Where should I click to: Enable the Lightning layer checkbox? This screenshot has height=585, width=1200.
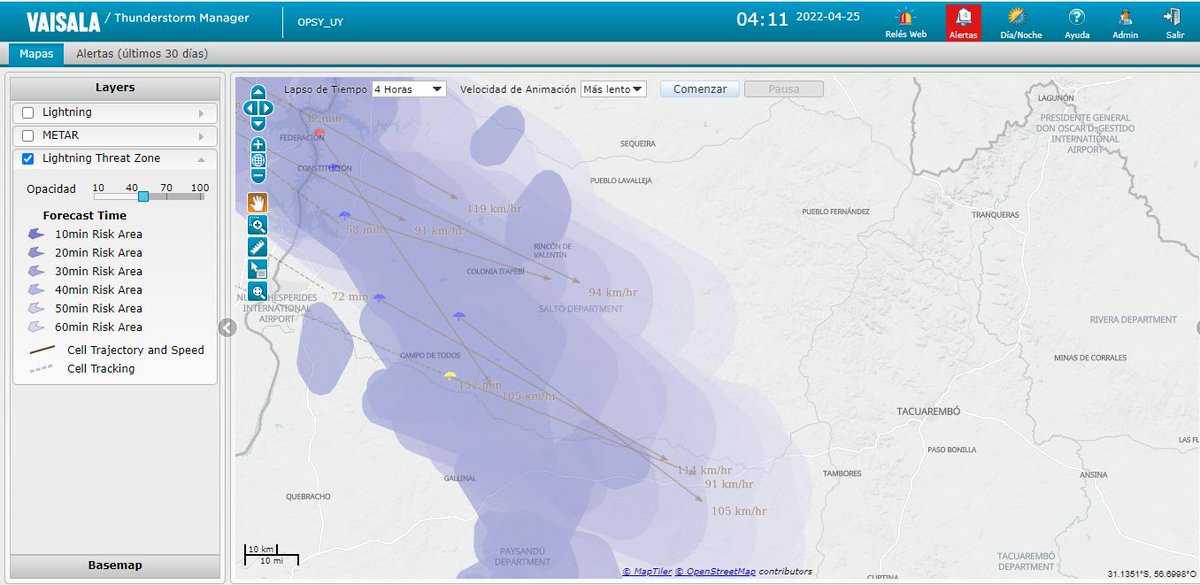coord(28,113)
